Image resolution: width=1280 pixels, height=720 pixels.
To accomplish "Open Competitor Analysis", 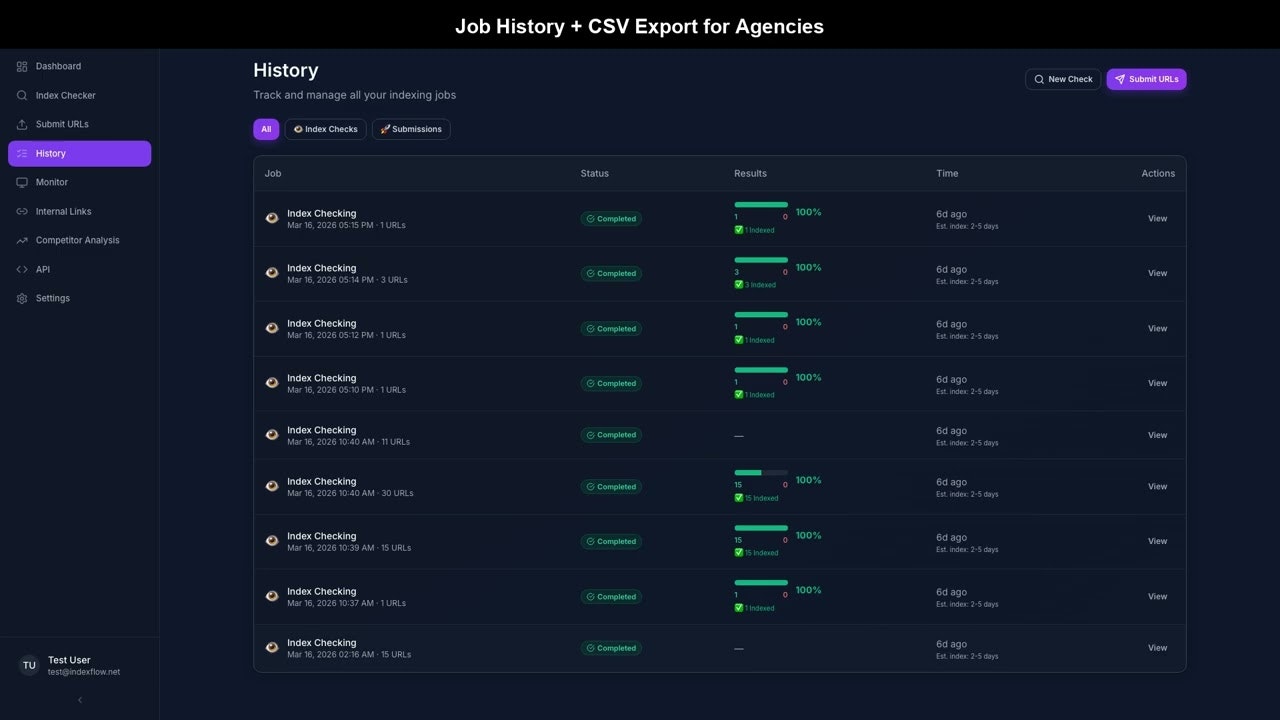I will point(79,241).
